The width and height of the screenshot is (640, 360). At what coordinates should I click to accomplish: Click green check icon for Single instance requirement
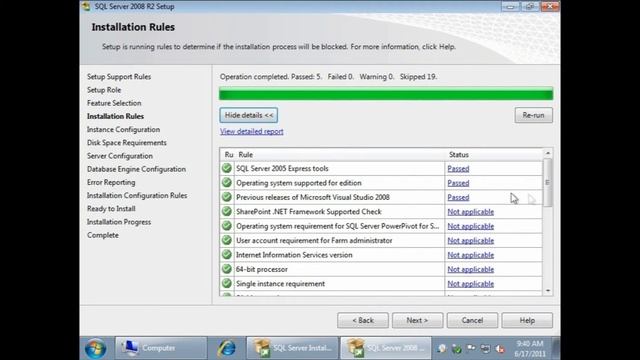(227, 284)
